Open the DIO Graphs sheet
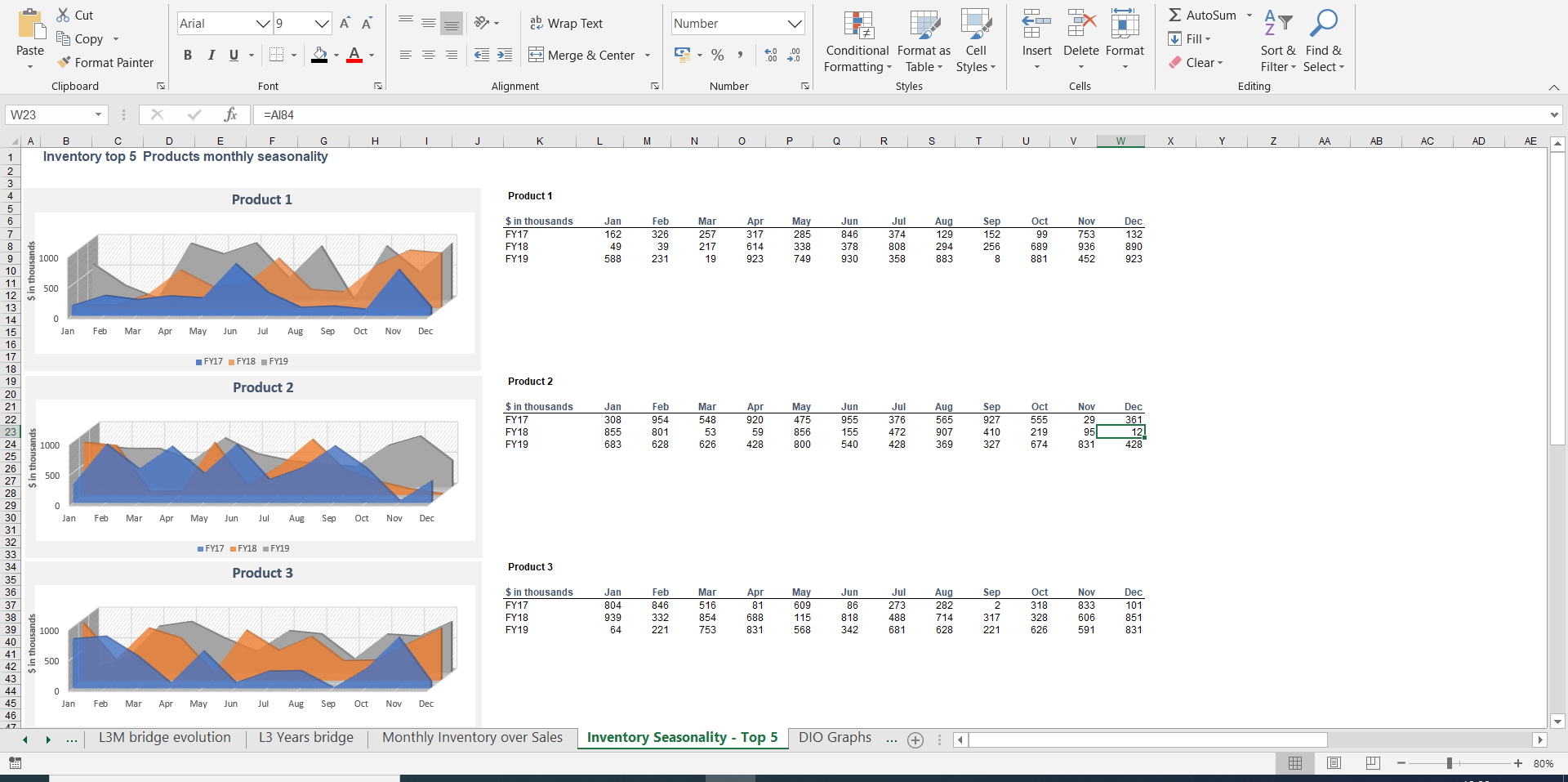 click(x=835, y=737)
